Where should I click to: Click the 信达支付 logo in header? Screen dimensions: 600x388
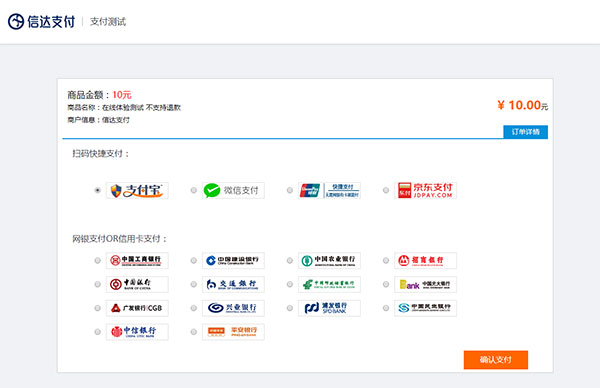coord(41,22)
